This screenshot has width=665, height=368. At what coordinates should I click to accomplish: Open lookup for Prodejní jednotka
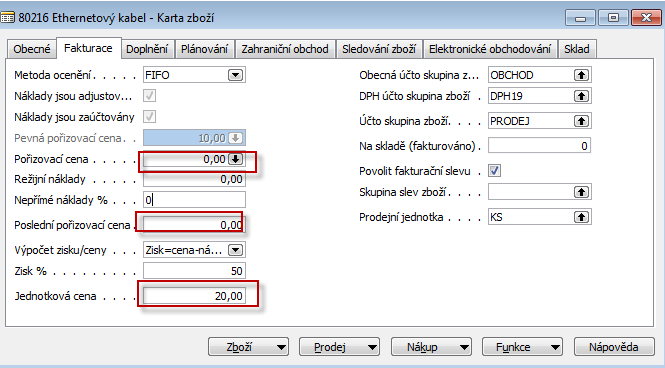tap(581, 217)
